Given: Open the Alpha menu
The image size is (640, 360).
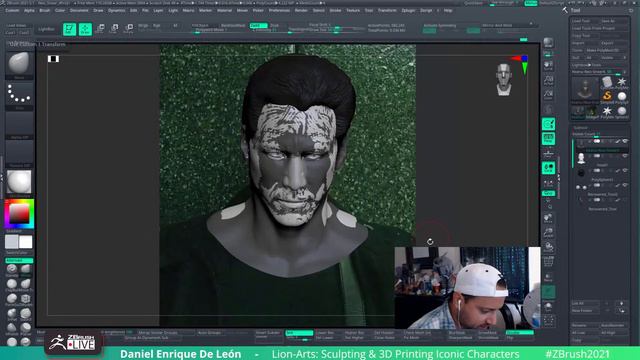Looking at the screenshot, I should [29, 10].
